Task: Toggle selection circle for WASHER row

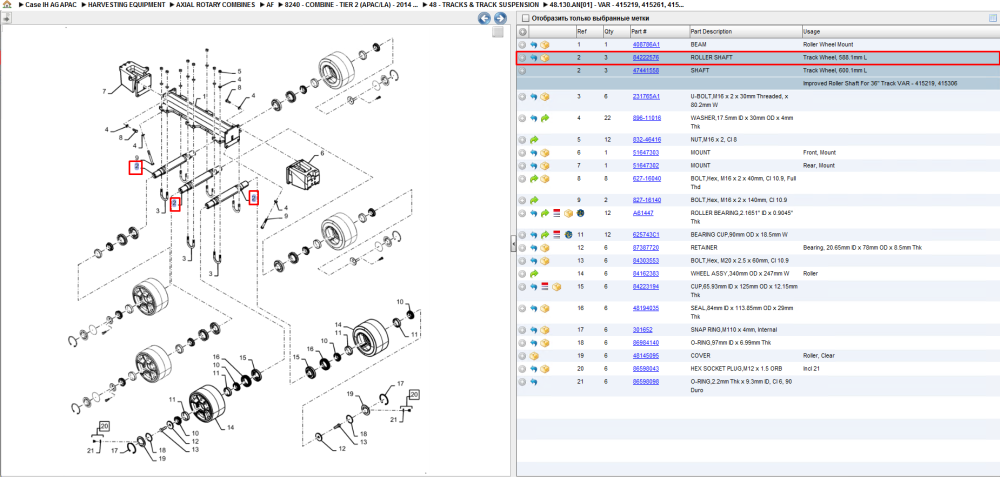Action: pos(522,119)
